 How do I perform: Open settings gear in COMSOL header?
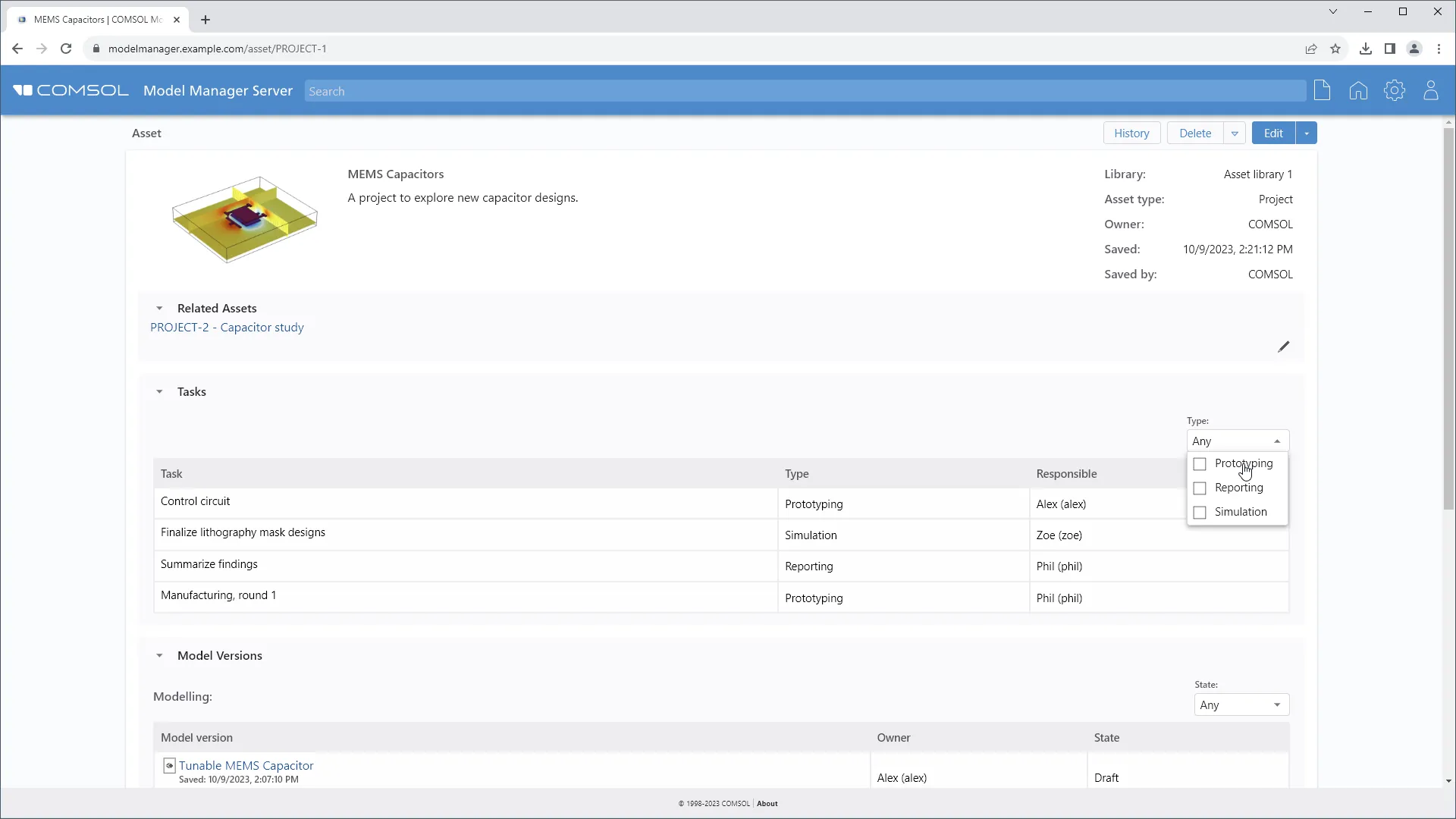point(1394,90)
